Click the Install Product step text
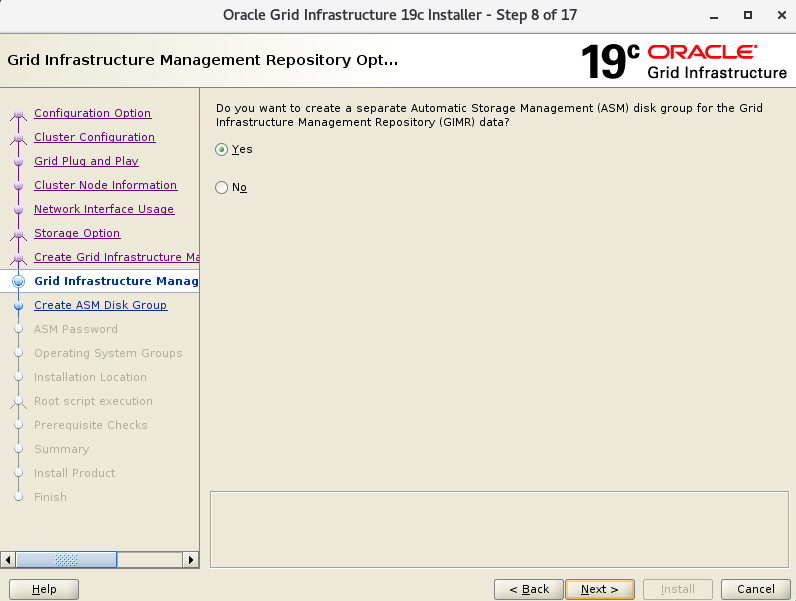This screenshot has height=601, width=796. tap(75, 473)
